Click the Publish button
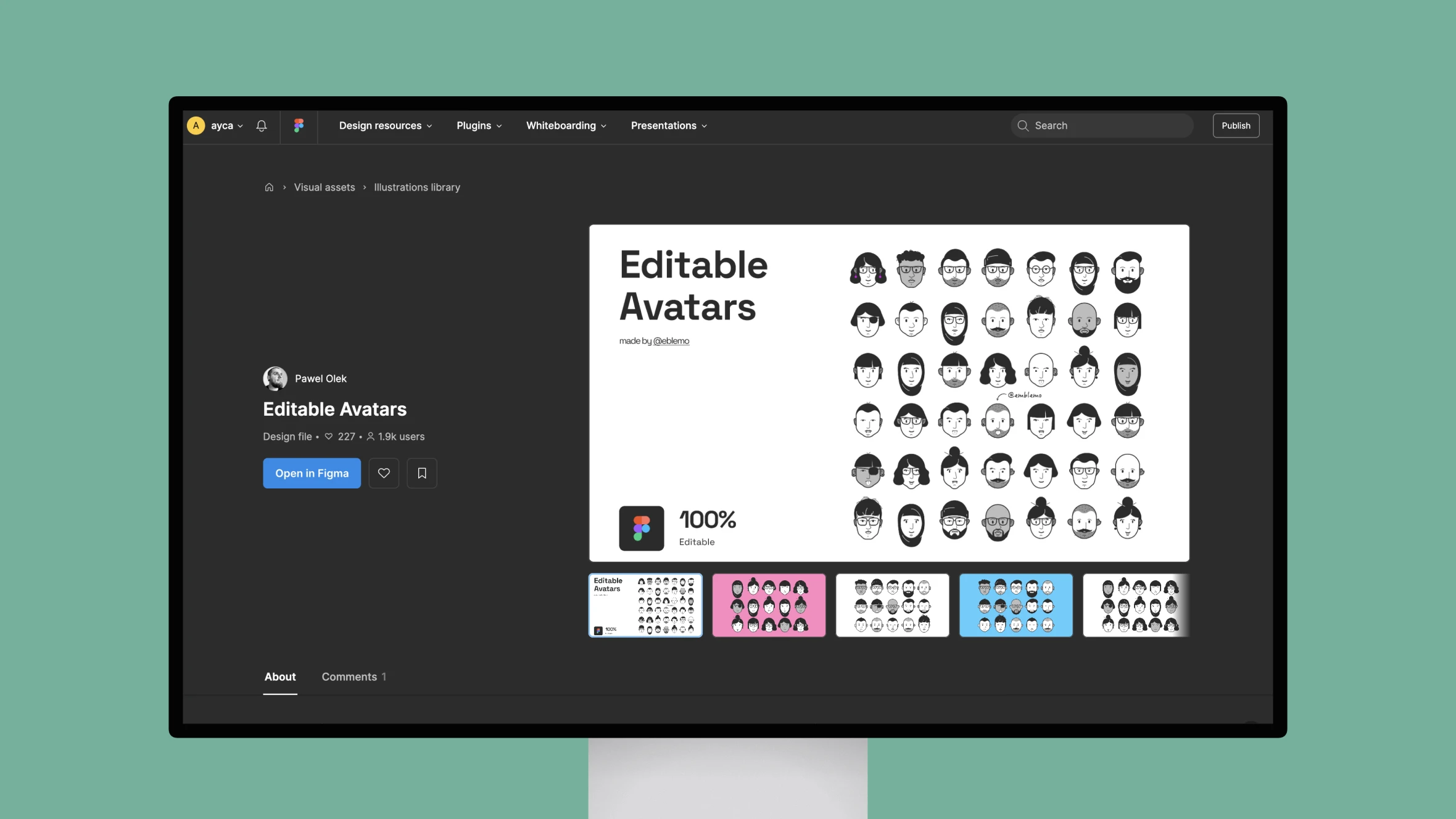This screenshot has height=819, width=1456. coord(1235,125)
